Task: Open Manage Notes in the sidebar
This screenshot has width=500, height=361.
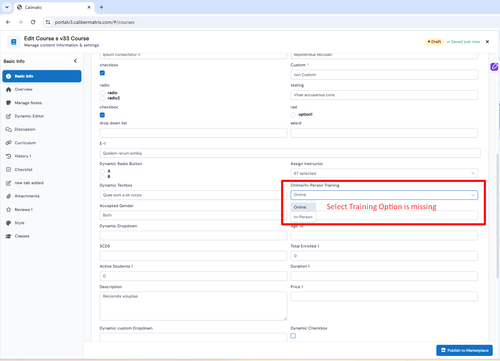Action: 28,103
